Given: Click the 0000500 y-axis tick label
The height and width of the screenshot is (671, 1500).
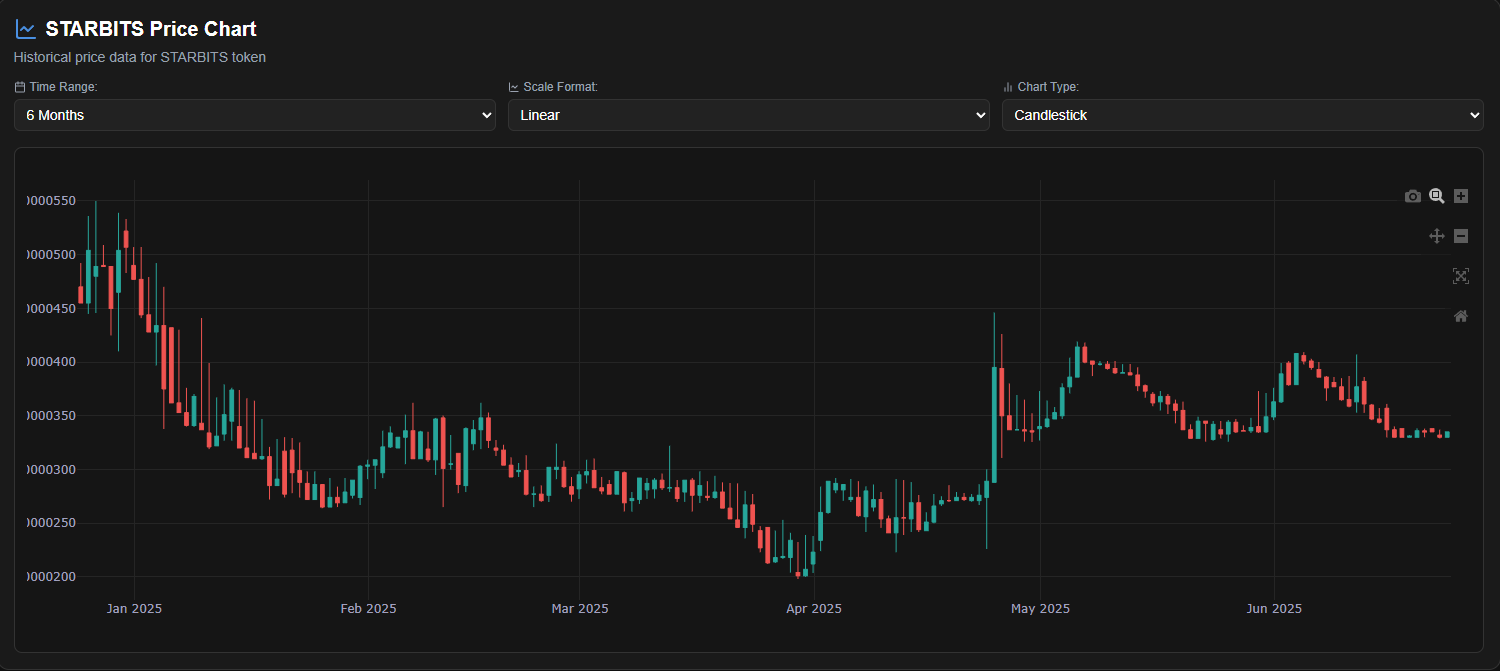Looking at the screenshot, I should tap(51, 254).
